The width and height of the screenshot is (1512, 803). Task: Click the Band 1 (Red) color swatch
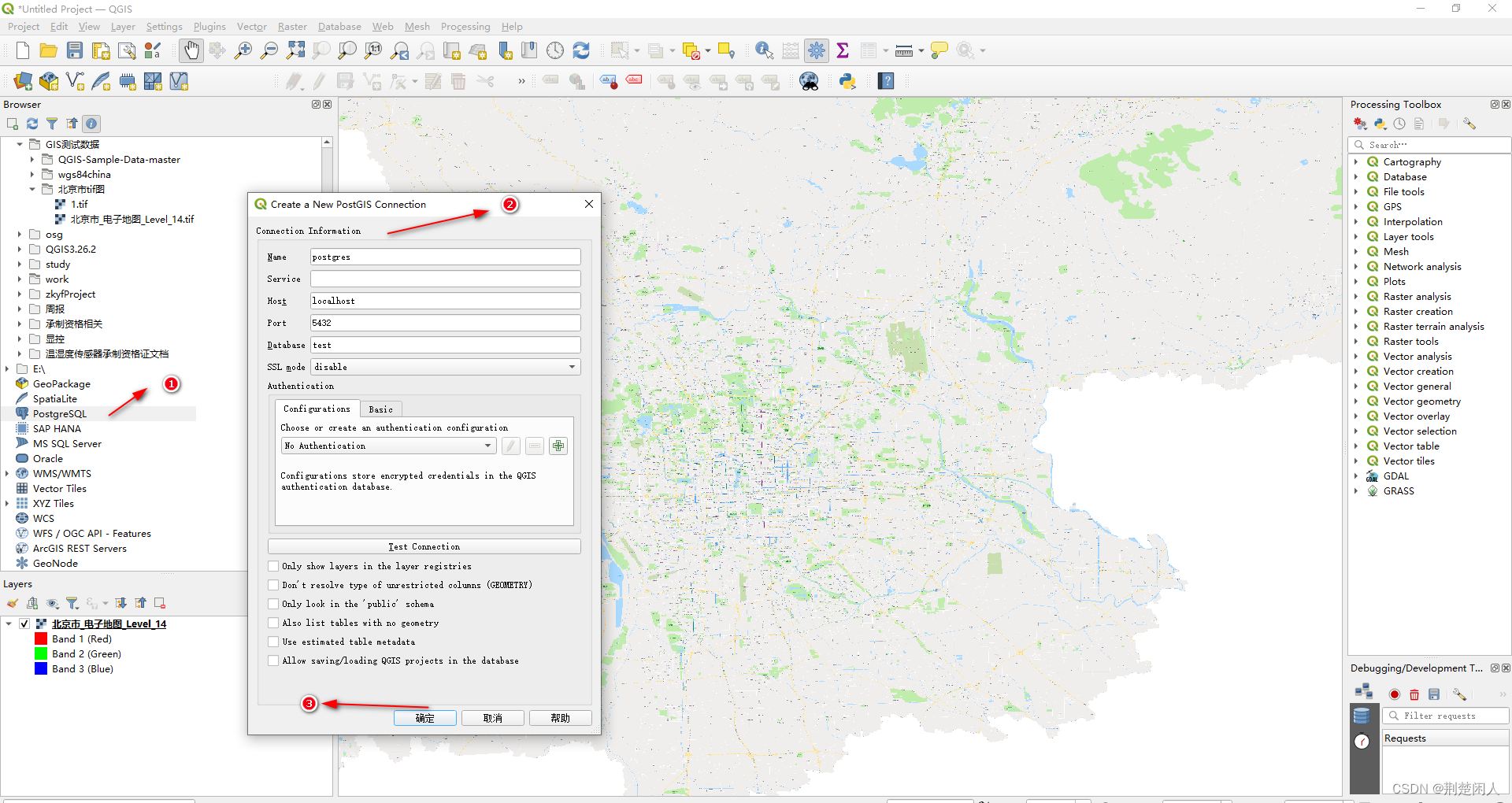[x=41, y=638]
